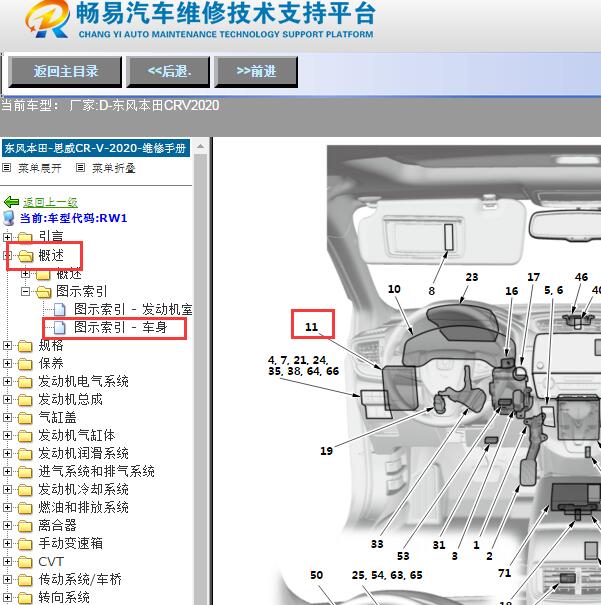Expand the 燃油和排放系统 node
The height and width of the screenshot is (605, 601).
(x=7, y=507)
